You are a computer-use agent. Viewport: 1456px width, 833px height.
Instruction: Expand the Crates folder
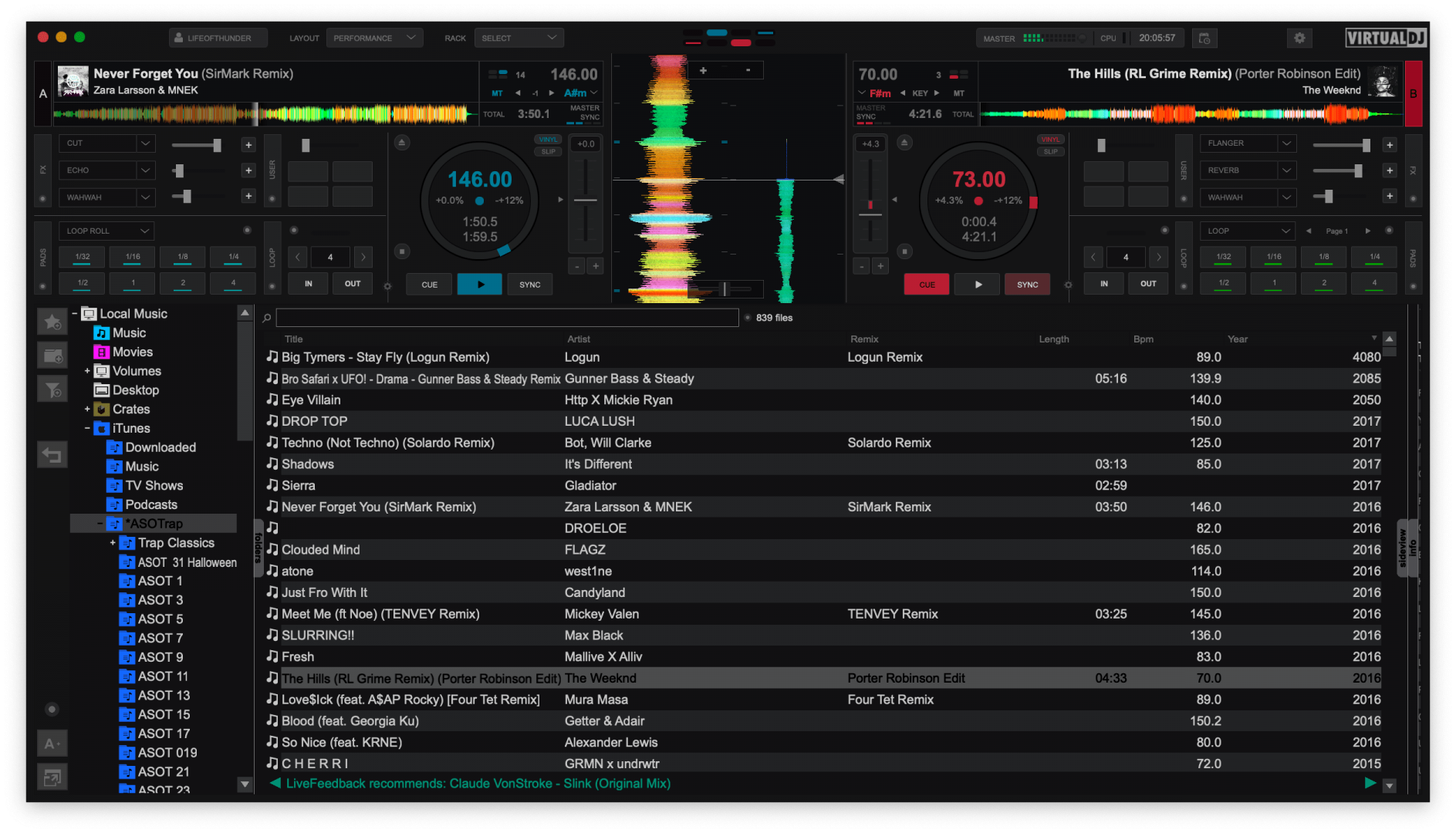click(87, 410)
